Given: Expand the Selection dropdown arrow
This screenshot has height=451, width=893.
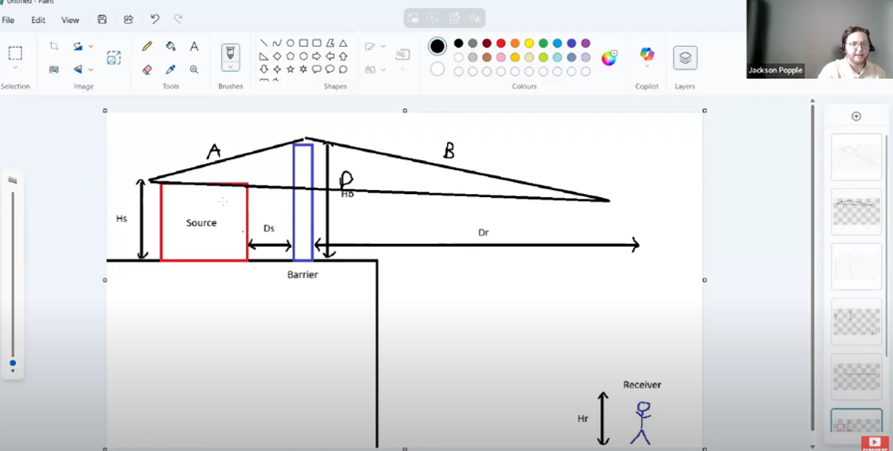Looking at the screenshot, I should click(15, 68).
